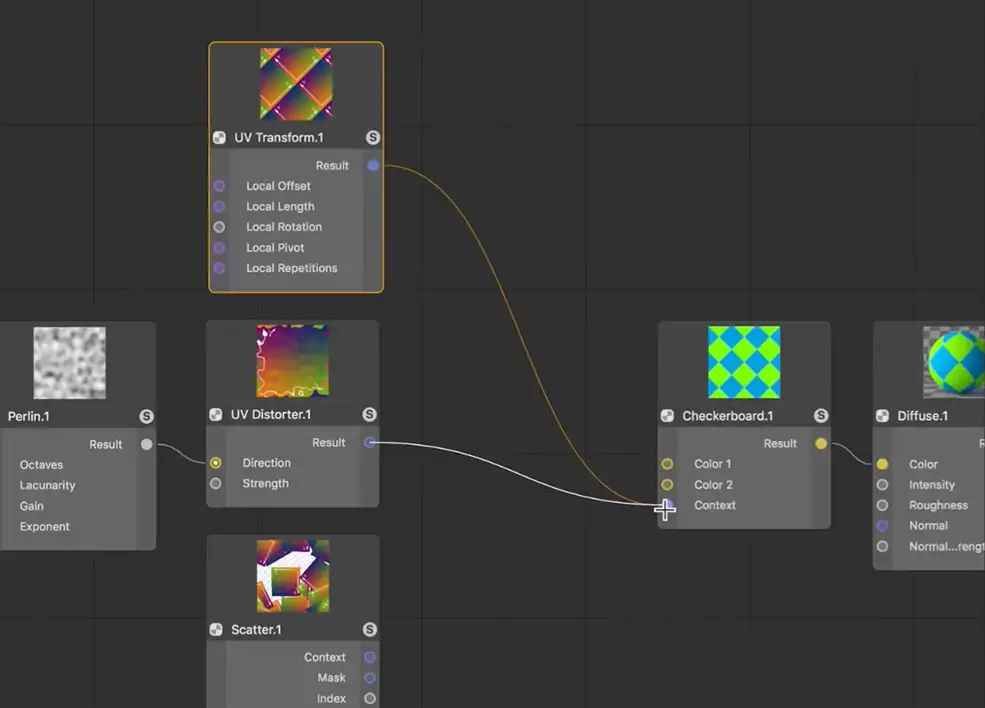Viewport: 985px width, 708px height.
Task: Click the Octaves label on Perlin.1
Action: 41,465
